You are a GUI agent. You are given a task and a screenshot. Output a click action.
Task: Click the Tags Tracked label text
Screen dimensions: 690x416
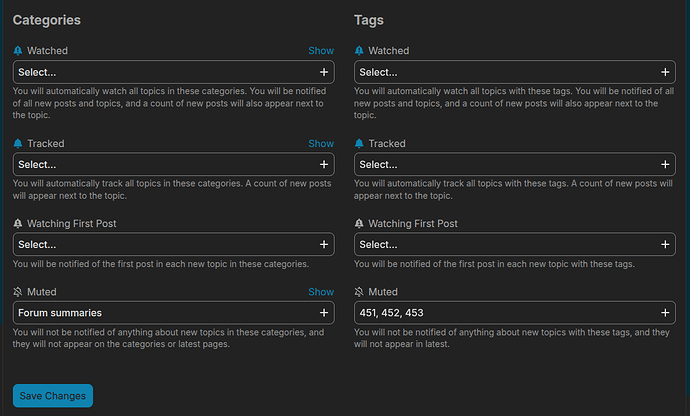tap(387, 144)
